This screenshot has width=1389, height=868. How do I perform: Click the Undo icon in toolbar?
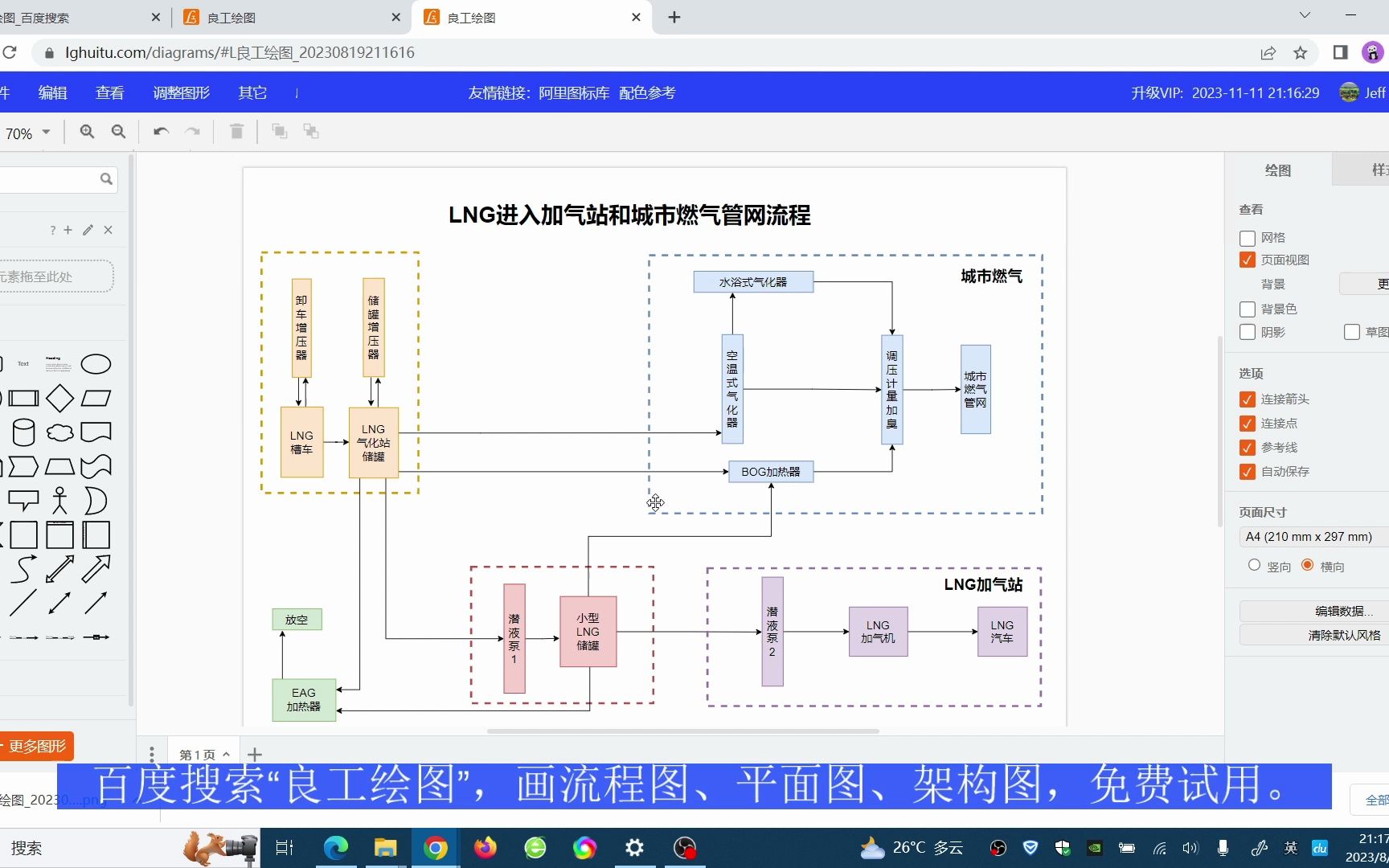coord(160,131)
